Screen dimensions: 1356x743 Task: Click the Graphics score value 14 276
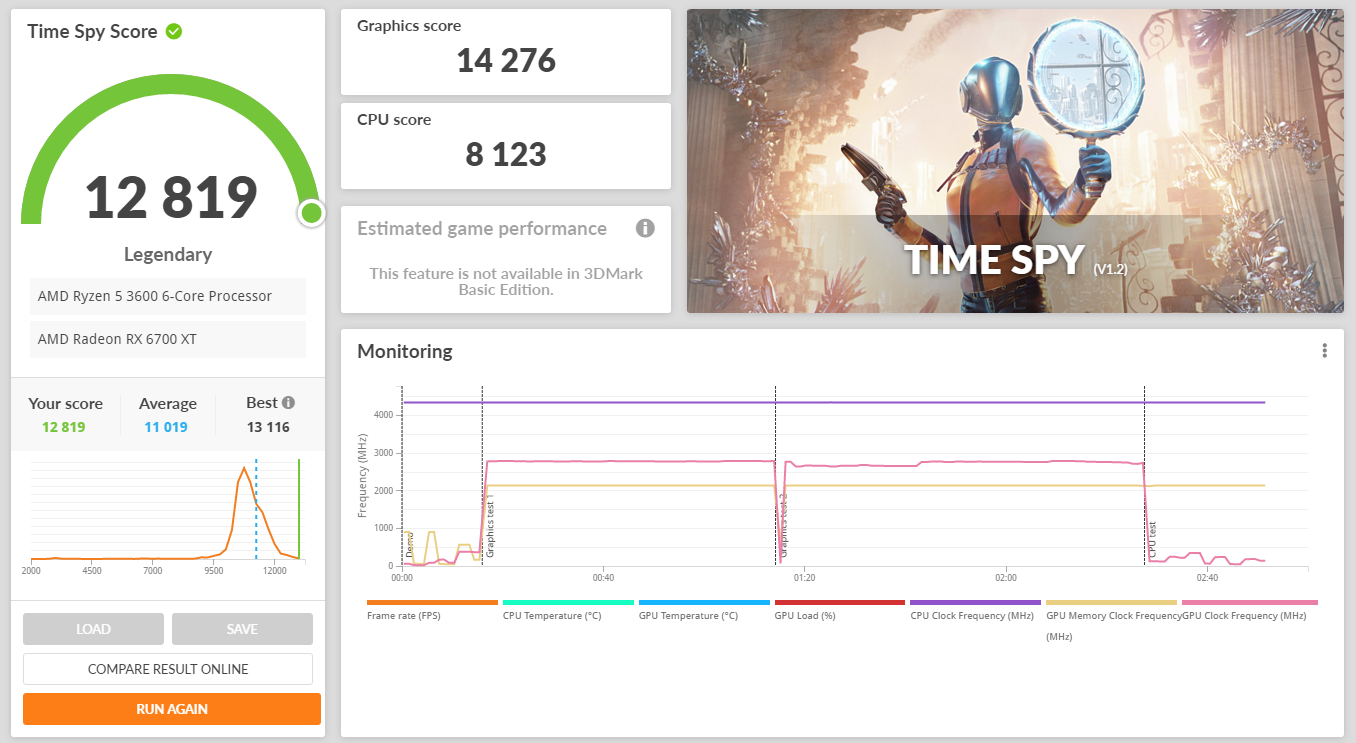click(506, 61)
